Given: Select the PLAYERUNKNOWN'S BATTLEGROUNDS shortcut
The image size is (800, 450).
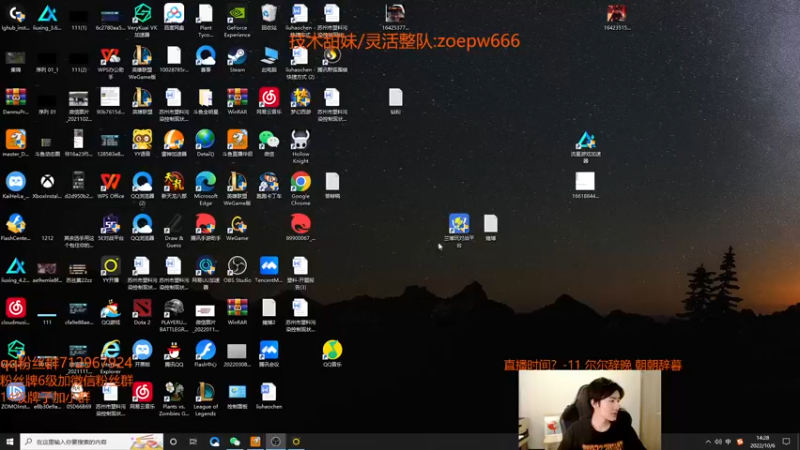Looking at the screenshot, I should [x=173, y=315].
